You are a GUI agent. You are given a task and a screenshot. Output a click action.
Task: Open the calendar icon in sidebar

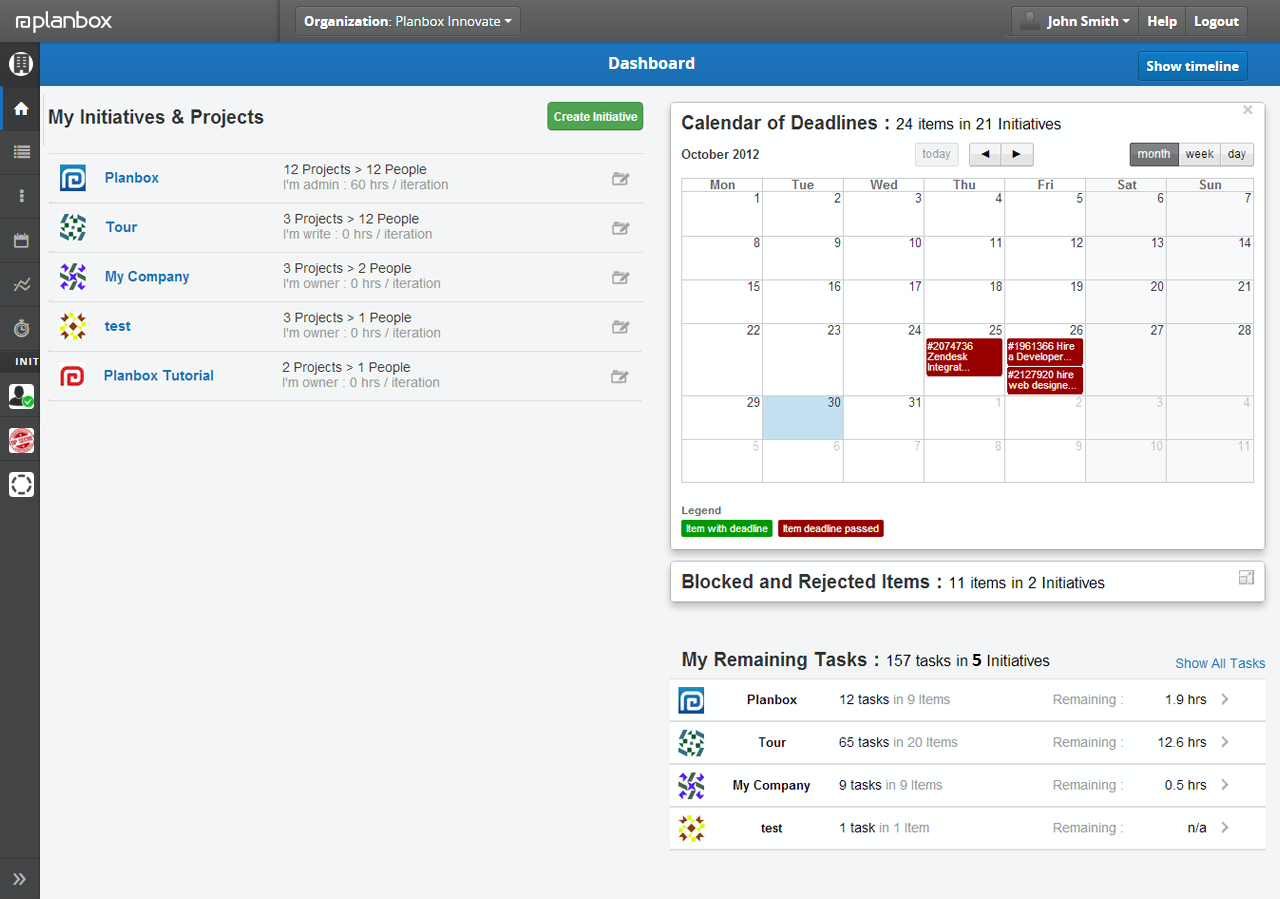coord(21,240)
